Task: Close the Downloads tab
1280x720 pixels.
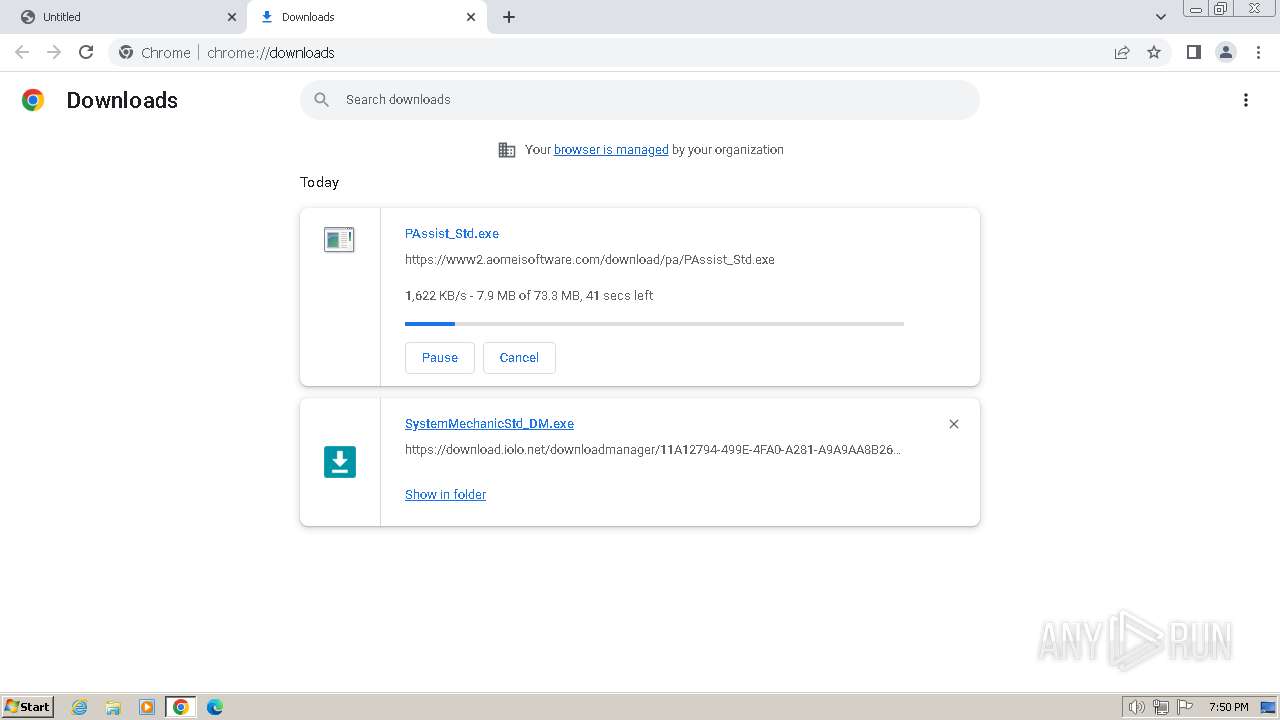Action: tap(471, 17)
